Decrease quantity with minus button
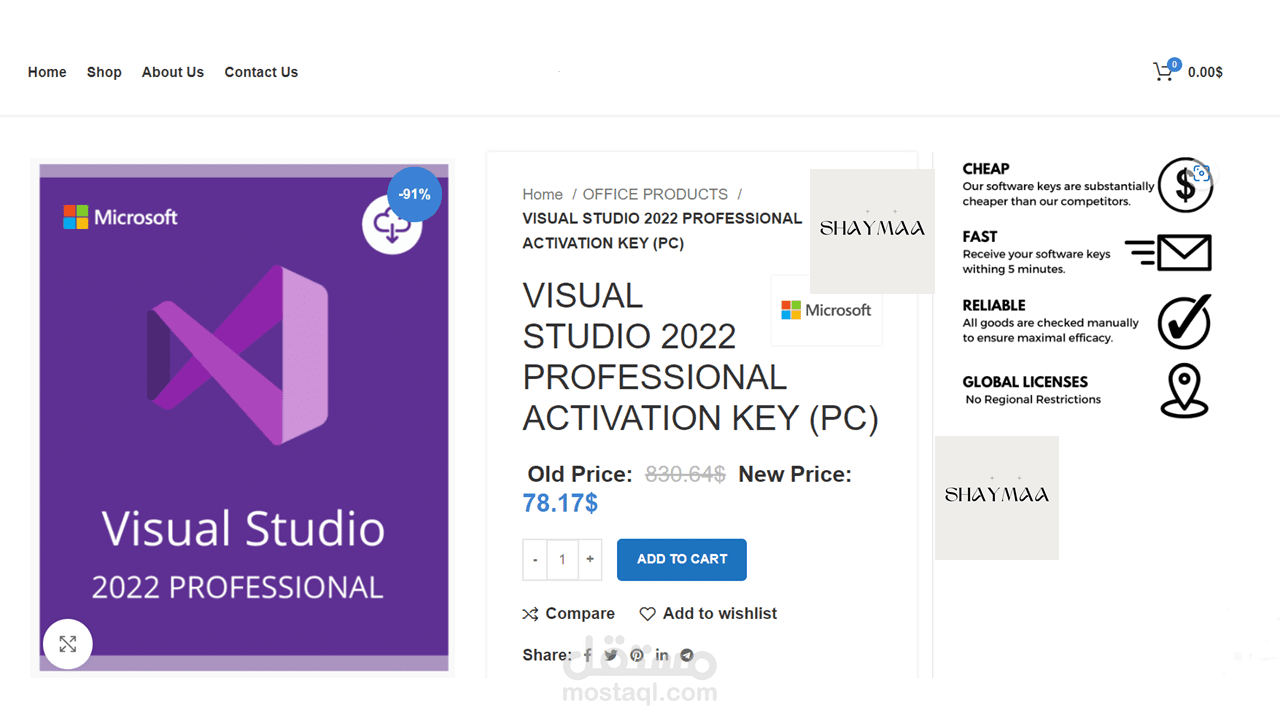Screen dimensions: 1280x720 tap(535, 560)
